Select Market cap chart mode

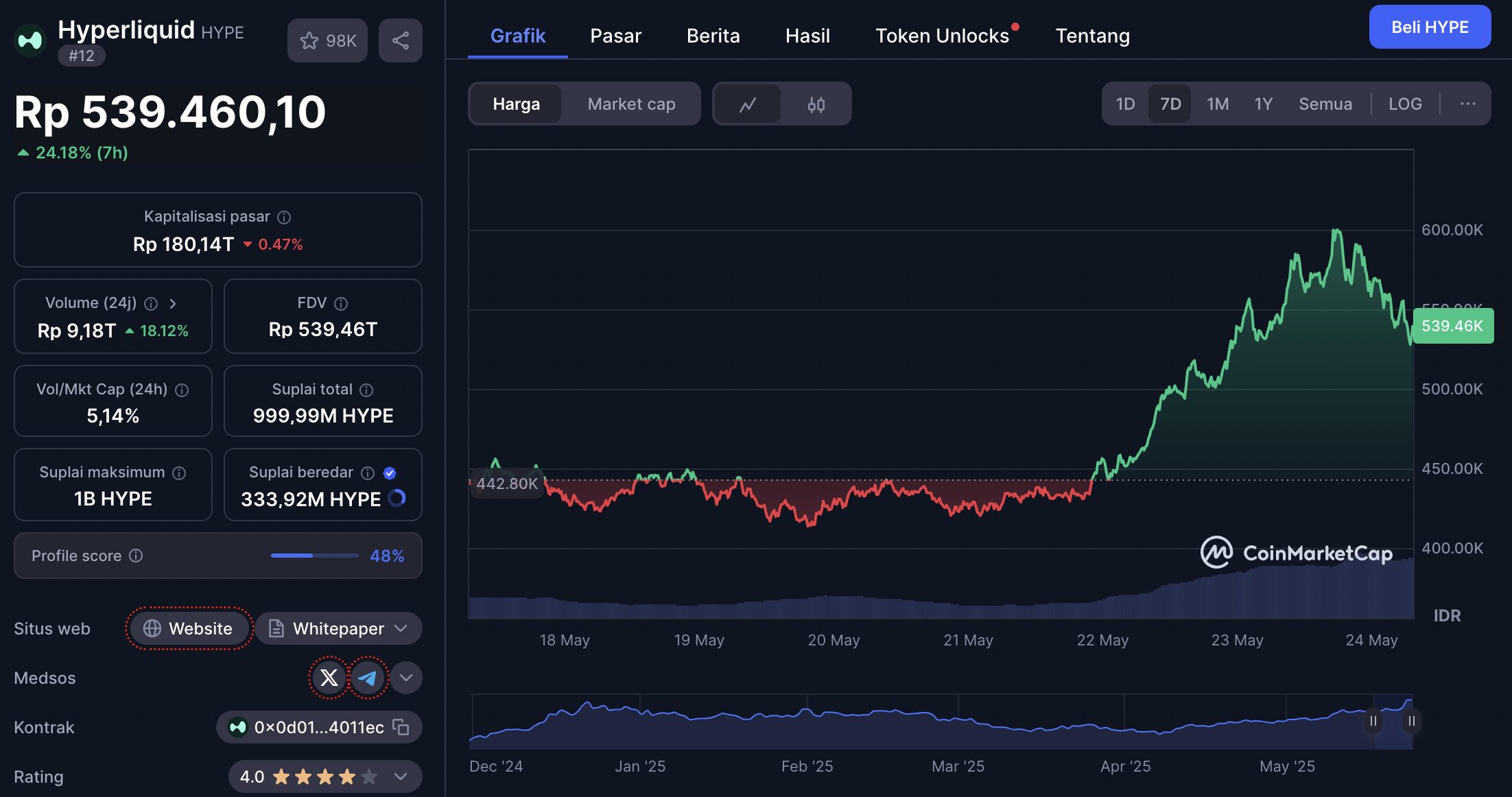[x=631, y=104]
